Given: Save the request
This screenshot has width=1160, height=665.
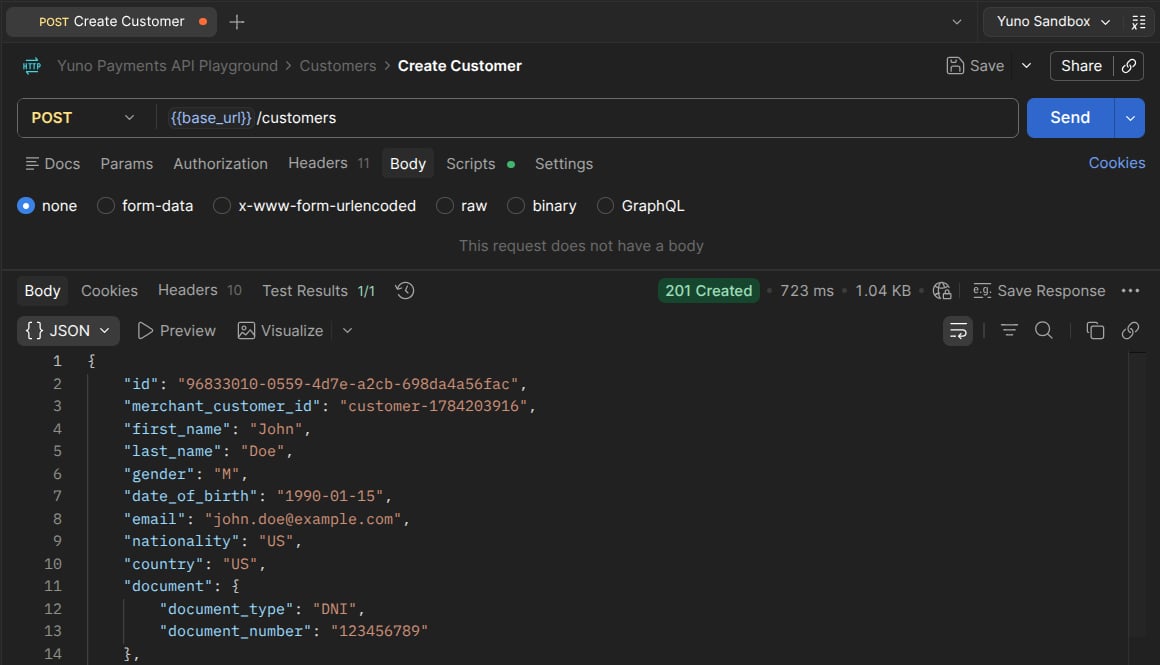Looking at the screenshot, I should click(x=976, y=66).
